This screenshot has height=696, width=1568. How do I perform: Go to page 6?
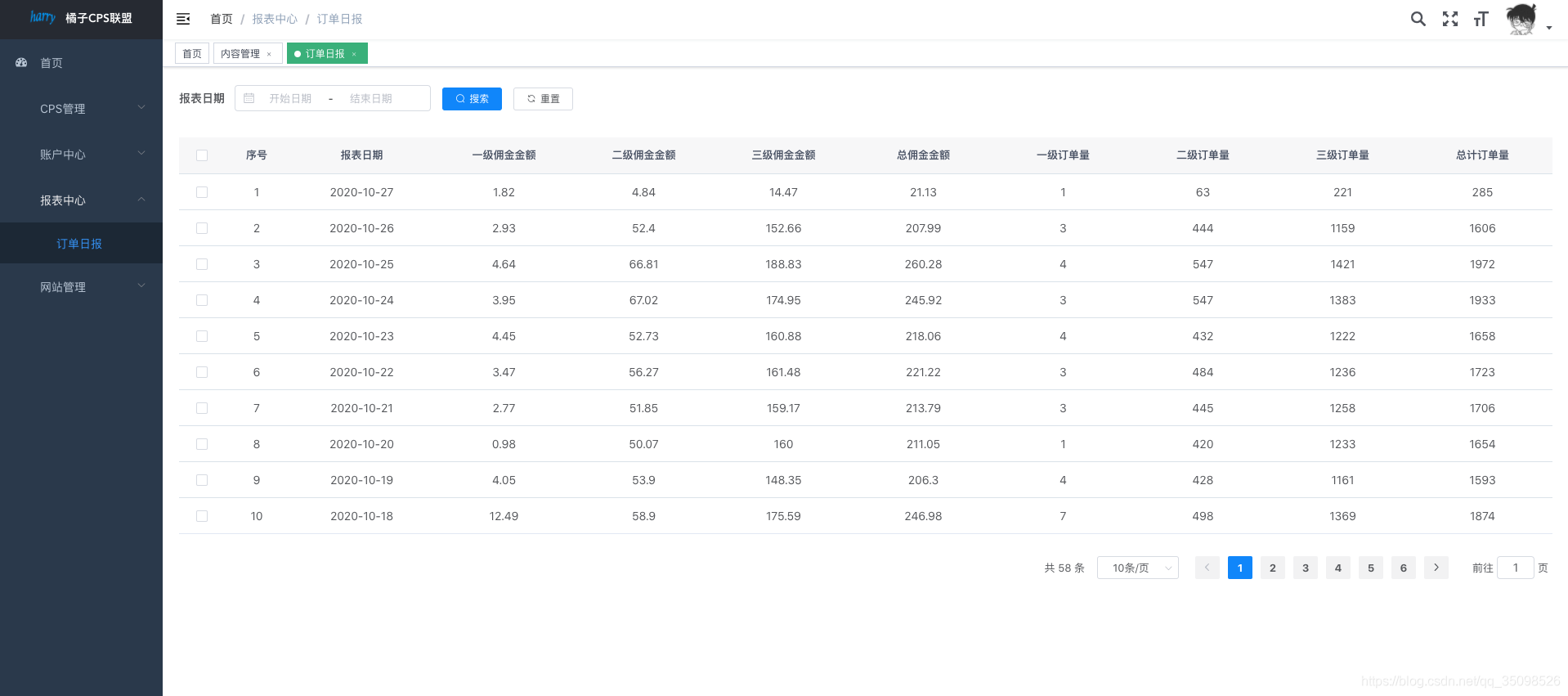coord(1403,568)
